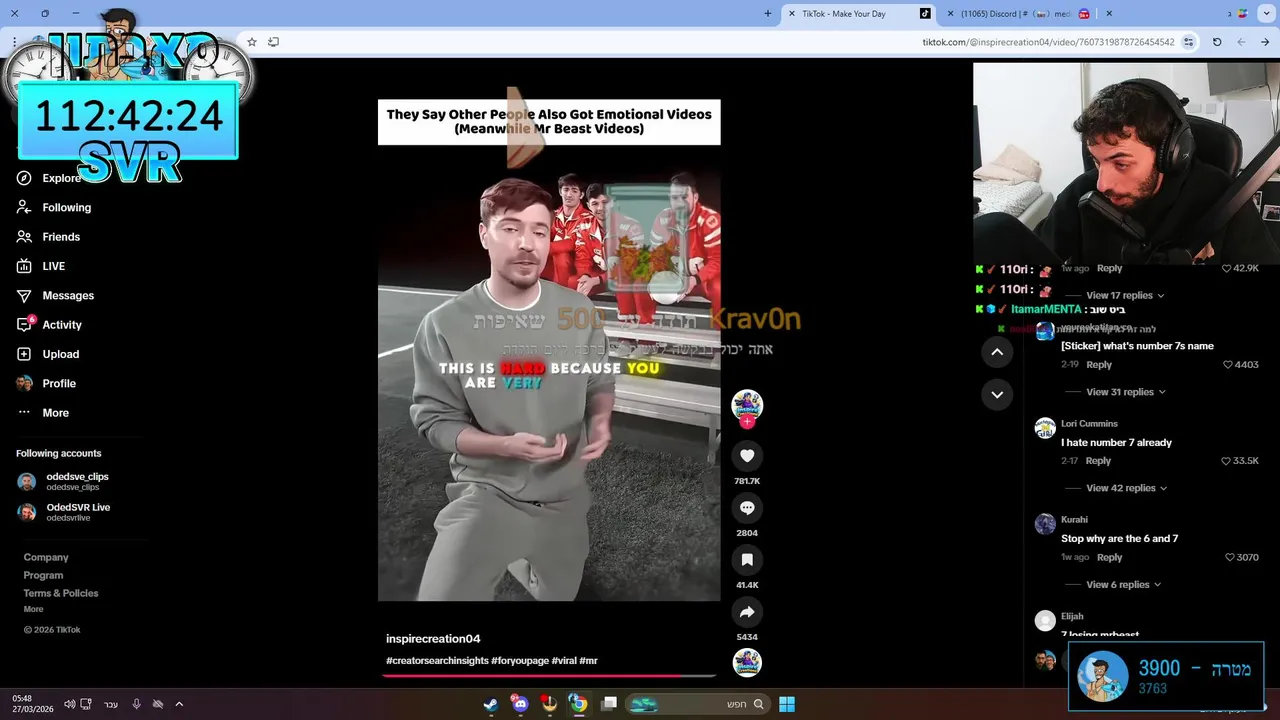This screenshot has width=1280, height=720.
Task: Follow the creator via red plus badge
Action: click(747, 422)
